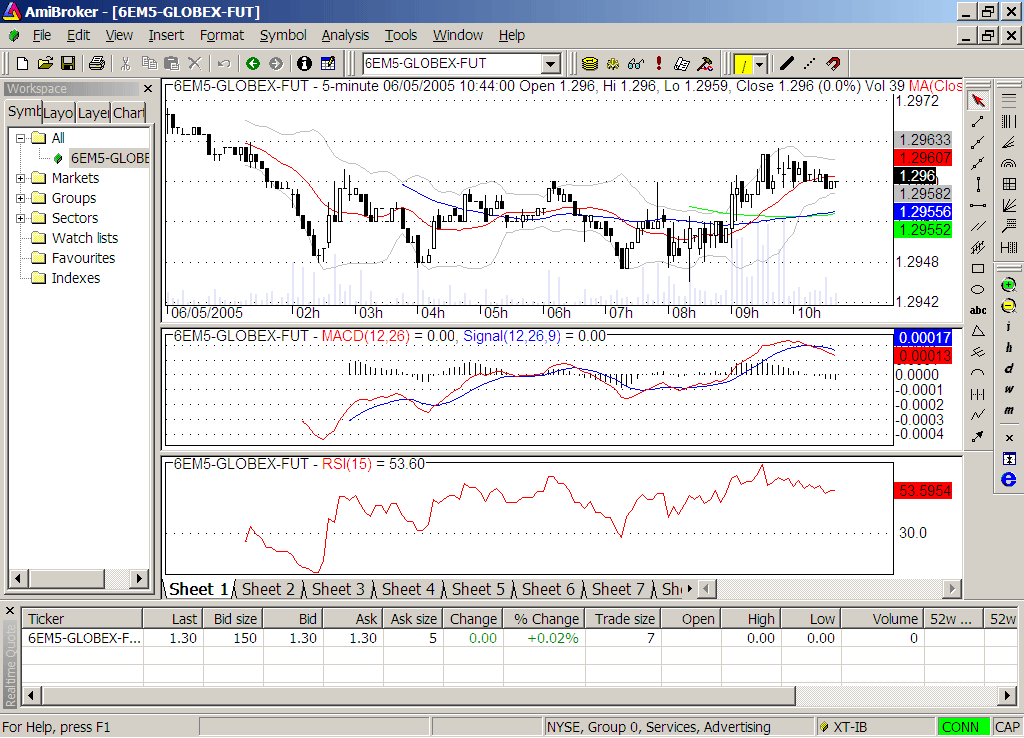Click the 6EM5-GLOBEX-FUT row in quote table
1024x738 pixels.
84,638
